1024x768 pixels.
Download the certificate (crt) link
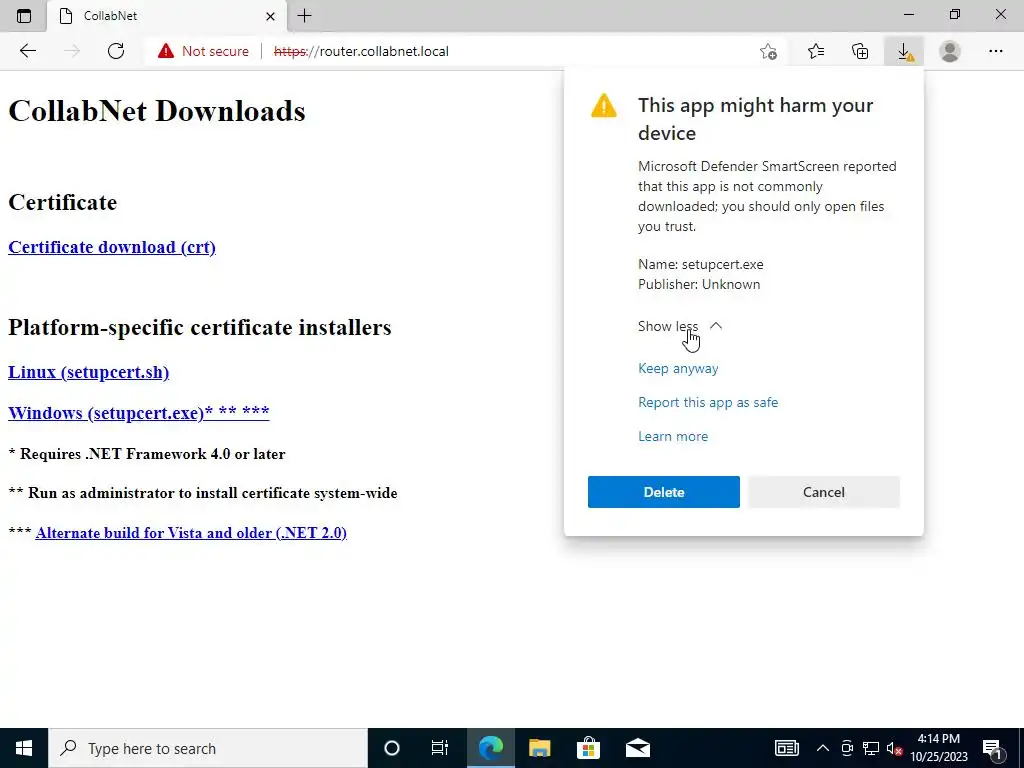point(112,247)
